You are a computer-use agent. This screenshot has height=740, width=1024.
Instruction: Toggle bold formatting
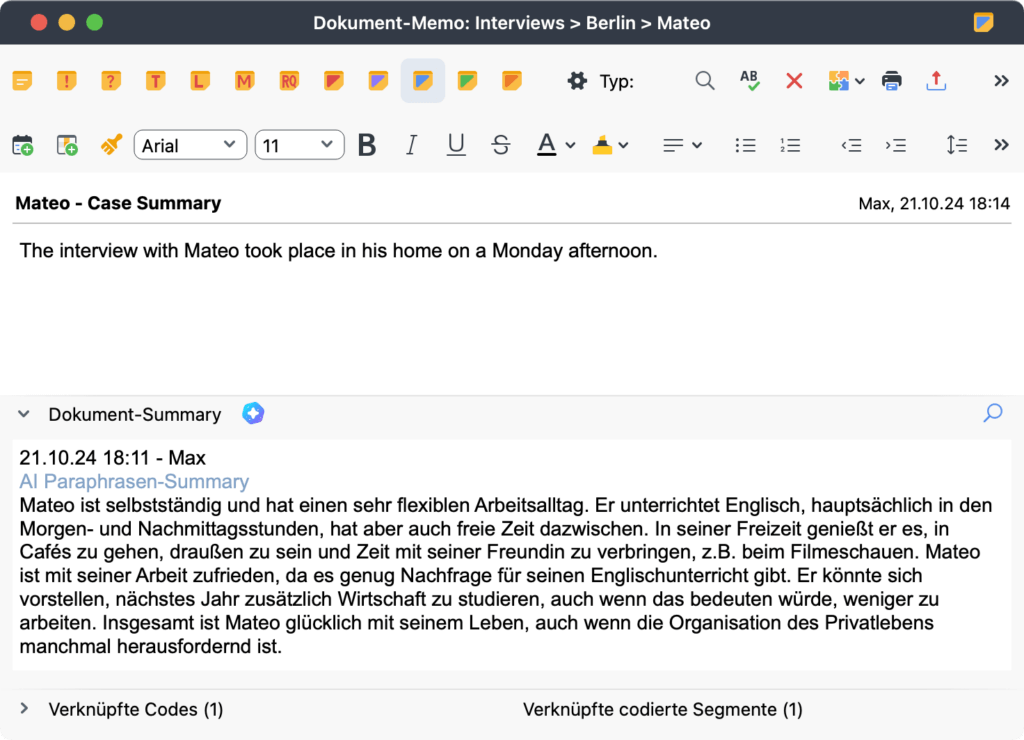pos(367,145)
